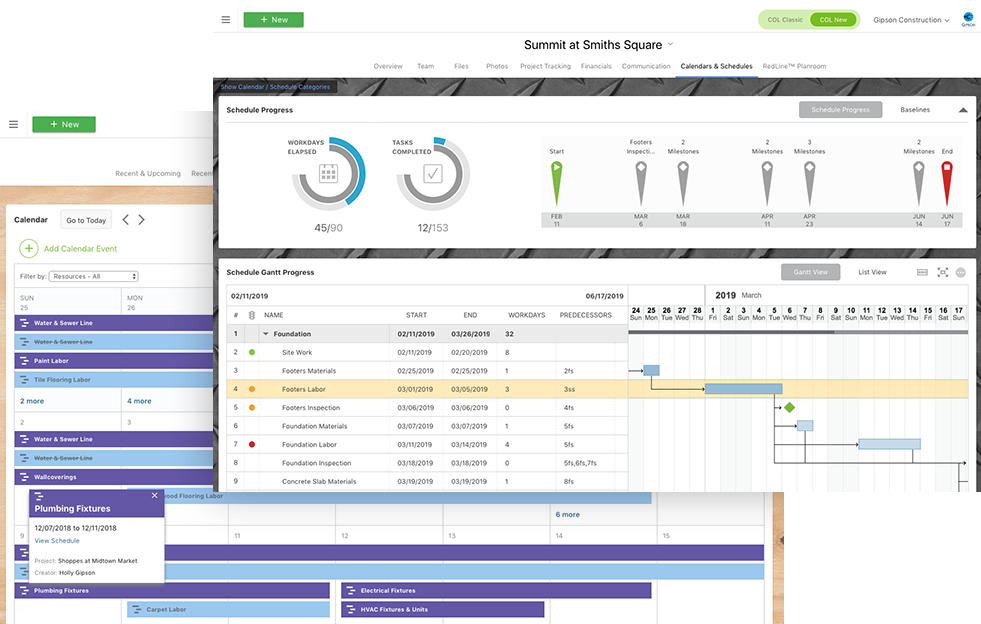Open the hamburger menu in the calendar window
The image size is (981, 624).
point(14,125)
